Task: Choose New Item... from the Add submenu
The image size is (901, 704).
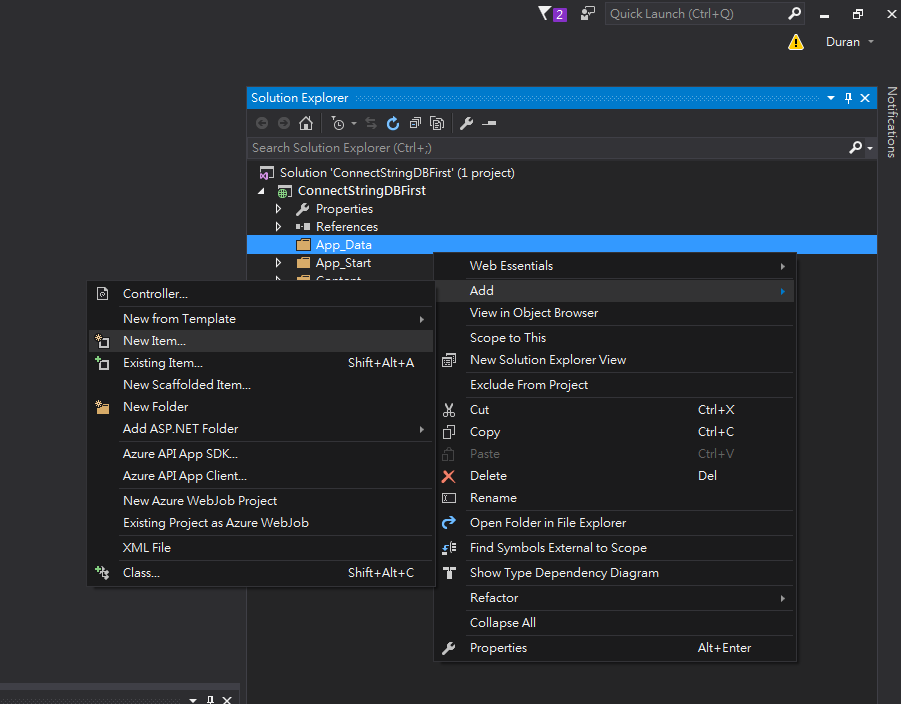Action: coord(154,341)
